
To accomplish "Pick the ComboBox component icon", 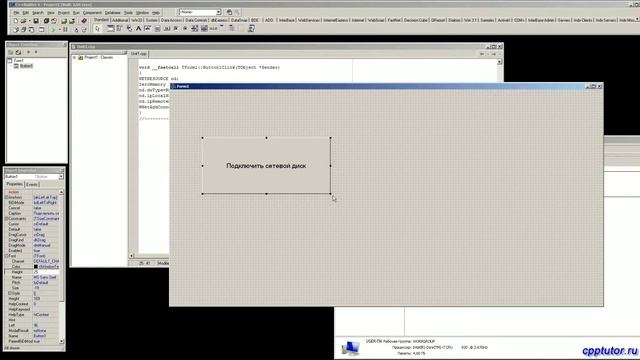I will (204, 29).
